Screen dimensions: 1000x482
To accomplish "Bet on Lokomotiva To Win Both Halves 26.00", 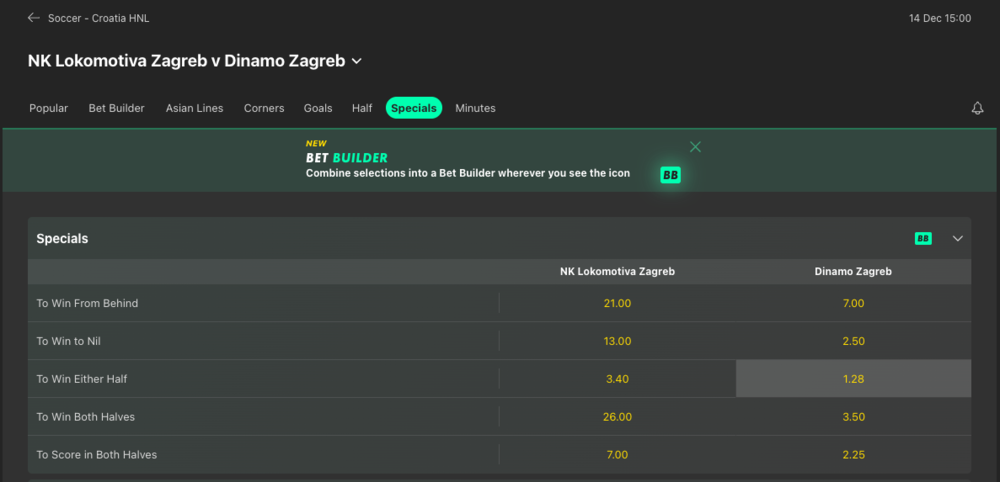I will pos(617,417).
